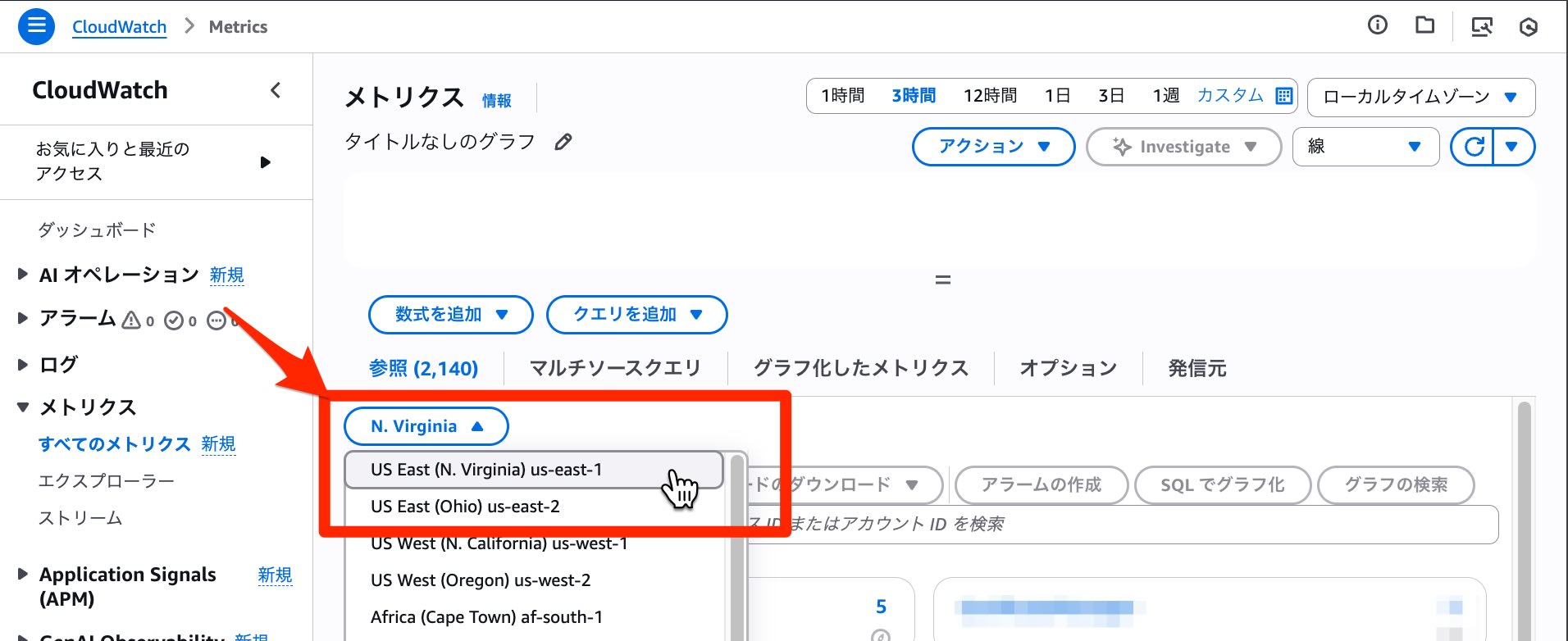The height and width of the screenshot is (641, 1568).
Task: Open the クエリを追加 dropdown
Action: click(636, 315)
